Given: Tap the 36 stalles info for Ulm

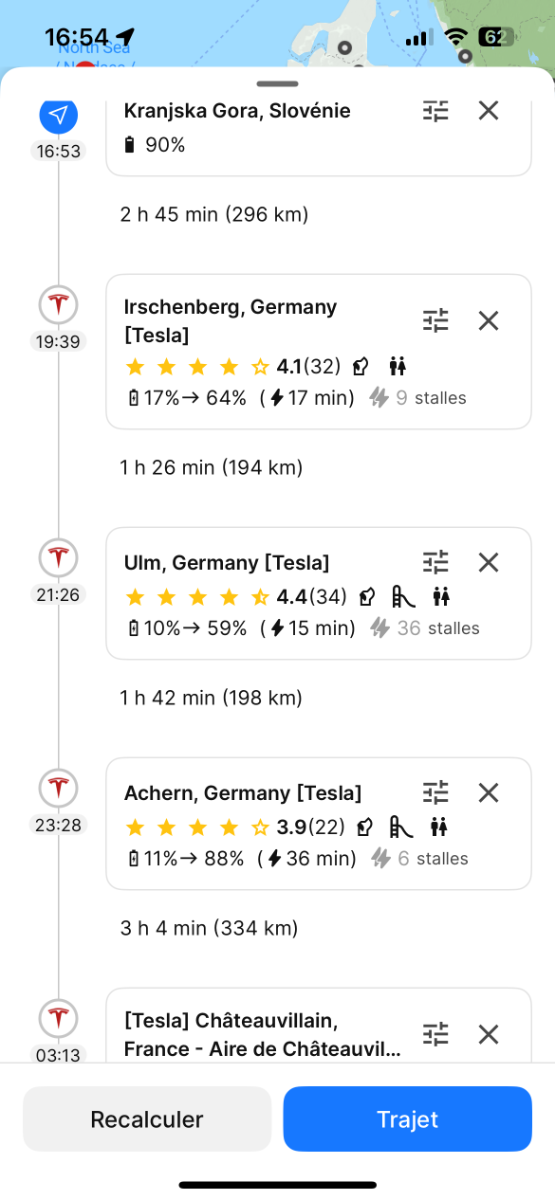Looking at the screenshot, I should tap(425, 628).
